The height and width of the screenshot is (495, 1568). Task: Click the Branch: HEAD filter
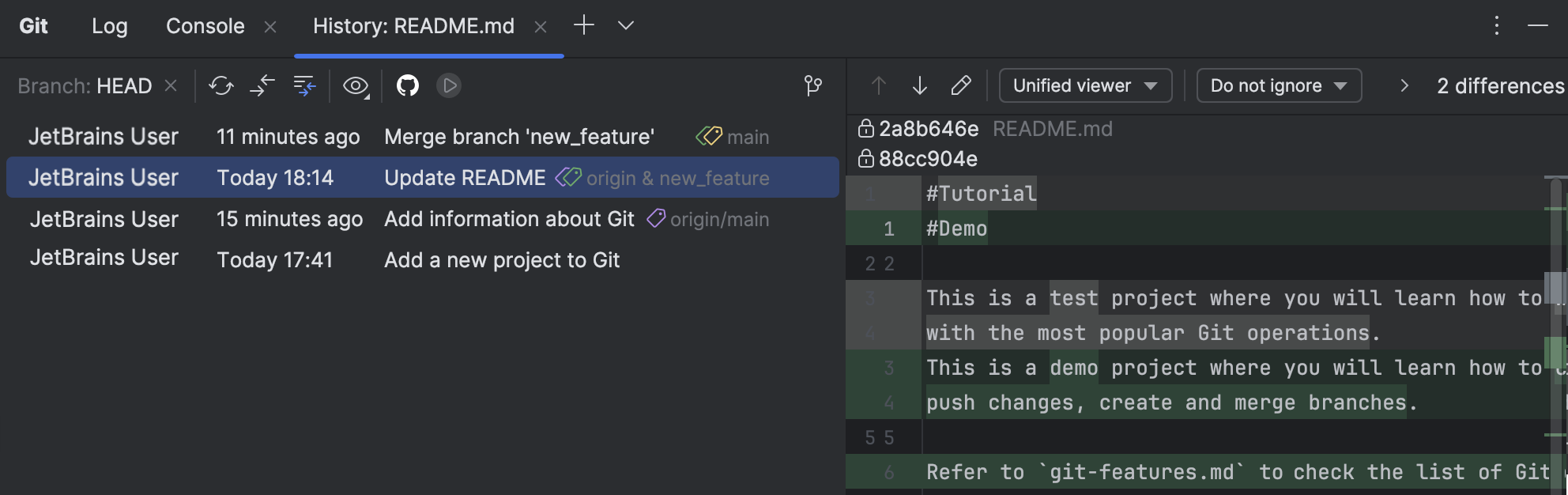coord(85,85)
